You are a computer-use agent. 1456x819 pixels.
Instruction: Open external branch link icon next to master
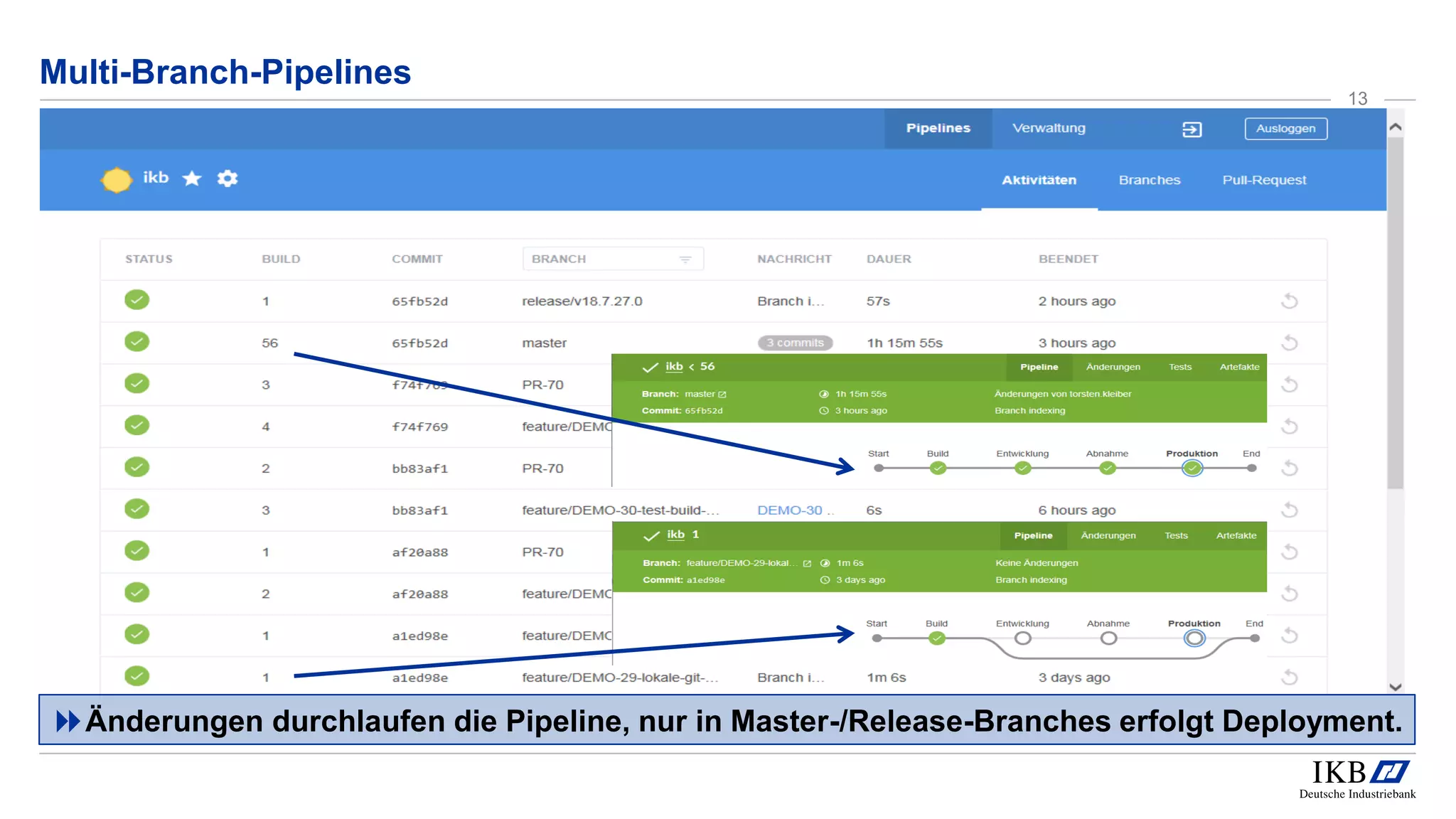(x=722, y=395)
